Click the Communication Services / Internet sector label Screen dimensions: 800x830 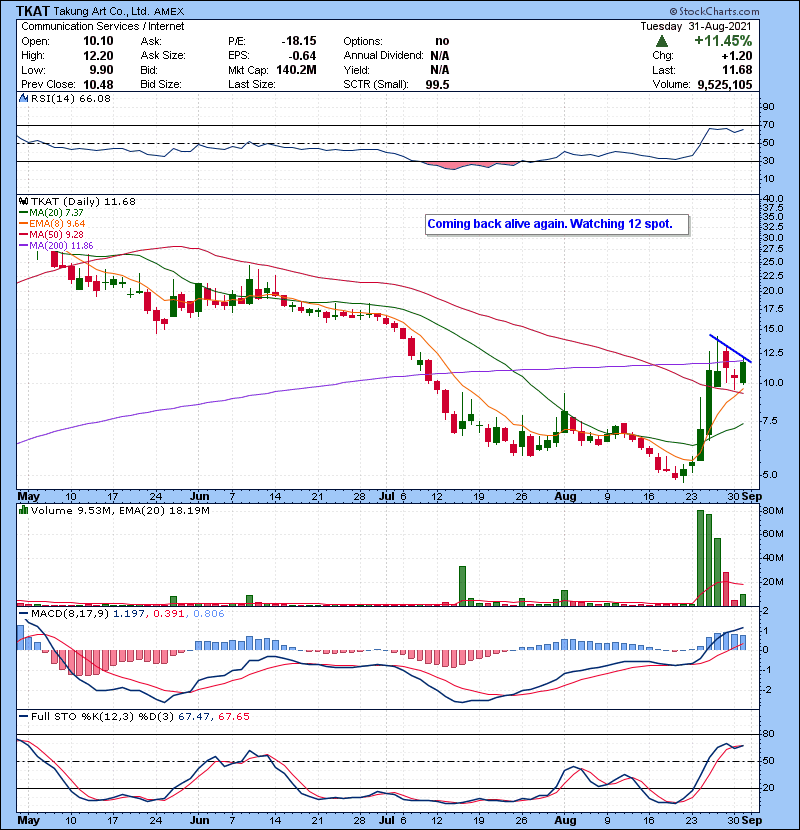(103, 26)
